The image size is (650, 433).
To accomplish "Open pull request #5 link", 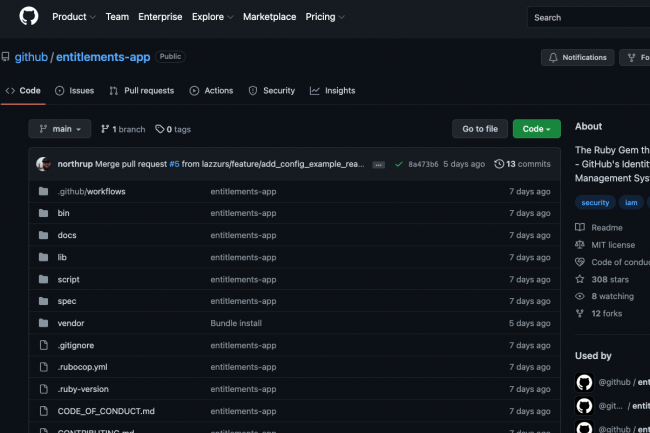I will [x=174, y=164].
